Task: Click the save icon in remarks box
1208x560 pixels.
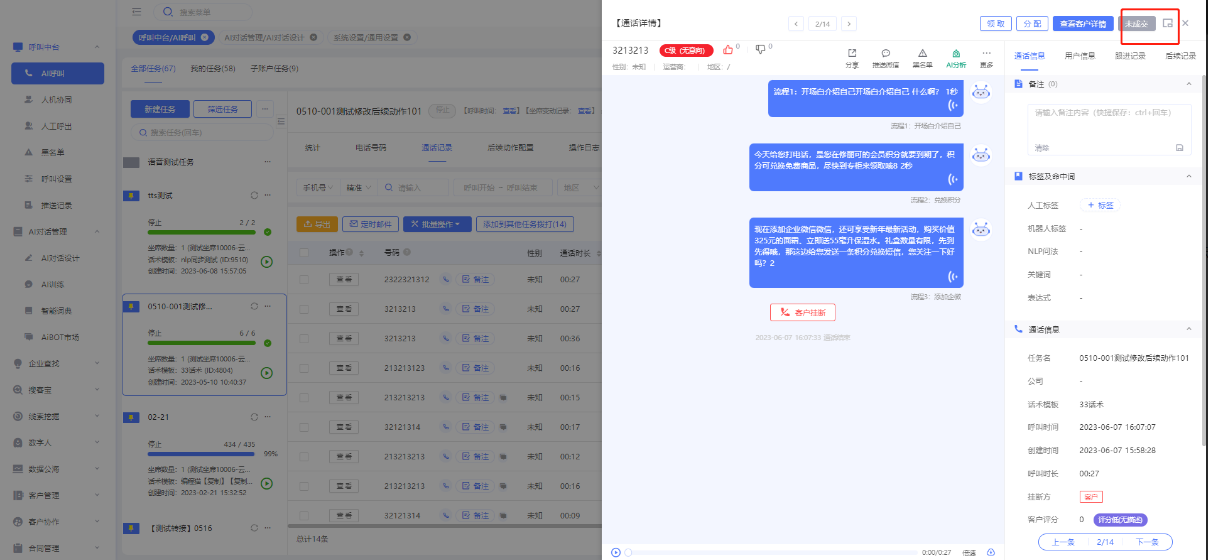Action: pos(1179,147)
